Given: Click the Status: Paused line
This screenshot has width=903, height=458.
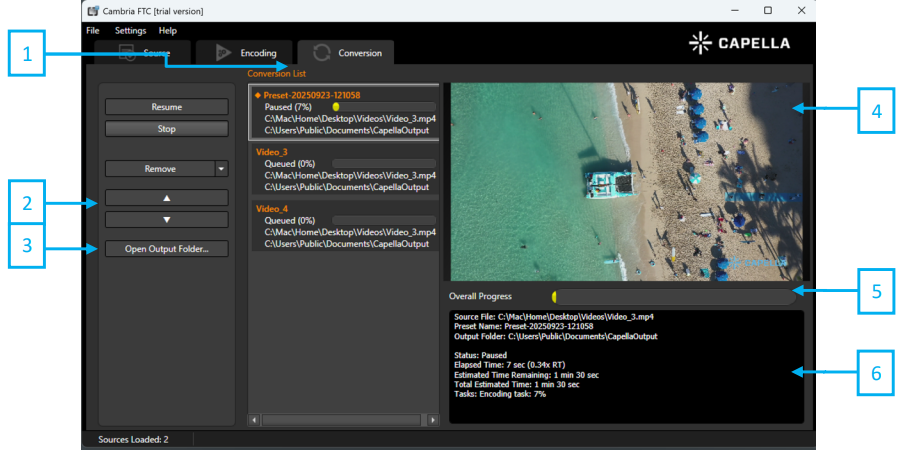Looking at the screenshot, I should point(480,355).
